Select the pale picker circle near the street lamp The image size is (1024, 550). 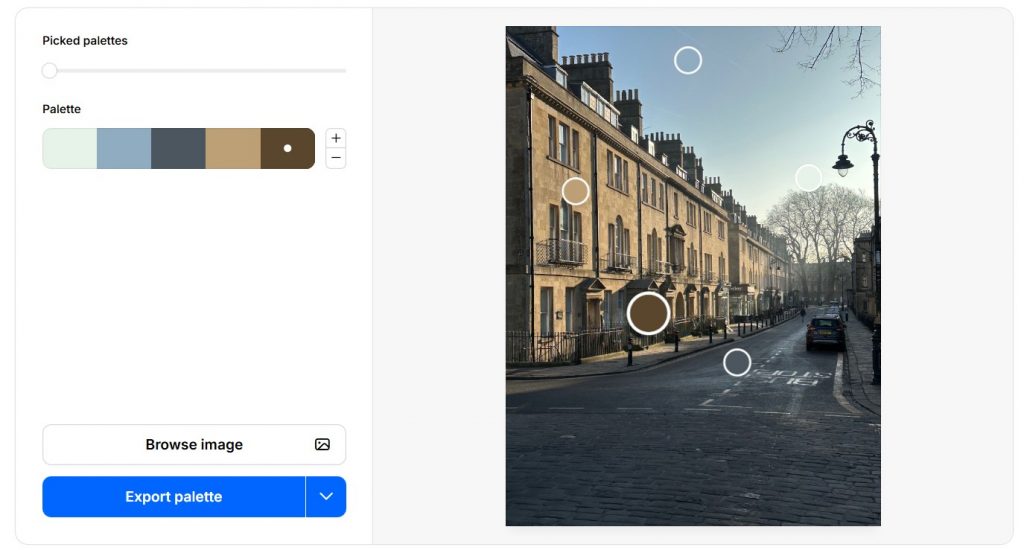pos(808,178)
